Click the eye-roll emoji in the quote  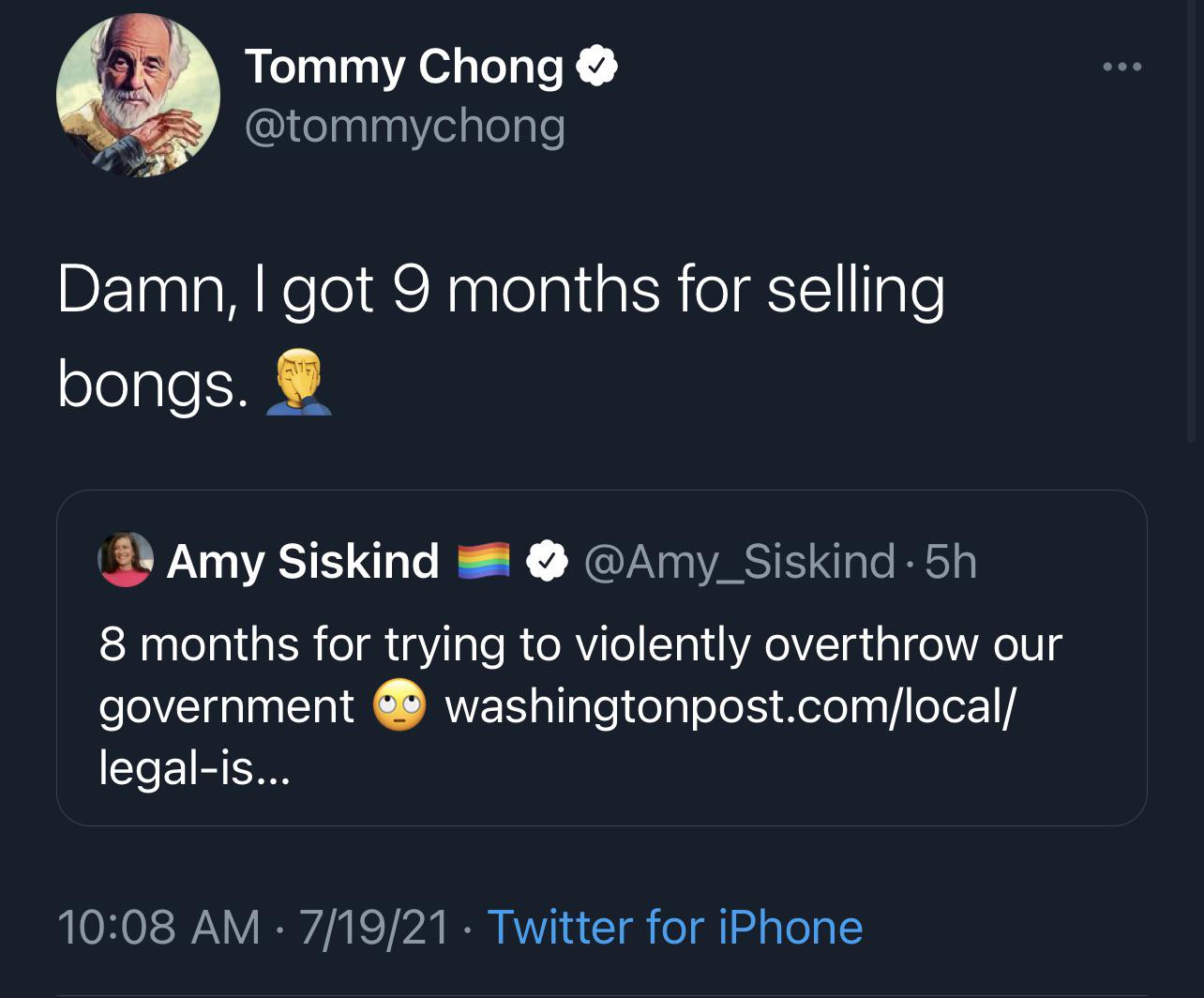[399, 706]
